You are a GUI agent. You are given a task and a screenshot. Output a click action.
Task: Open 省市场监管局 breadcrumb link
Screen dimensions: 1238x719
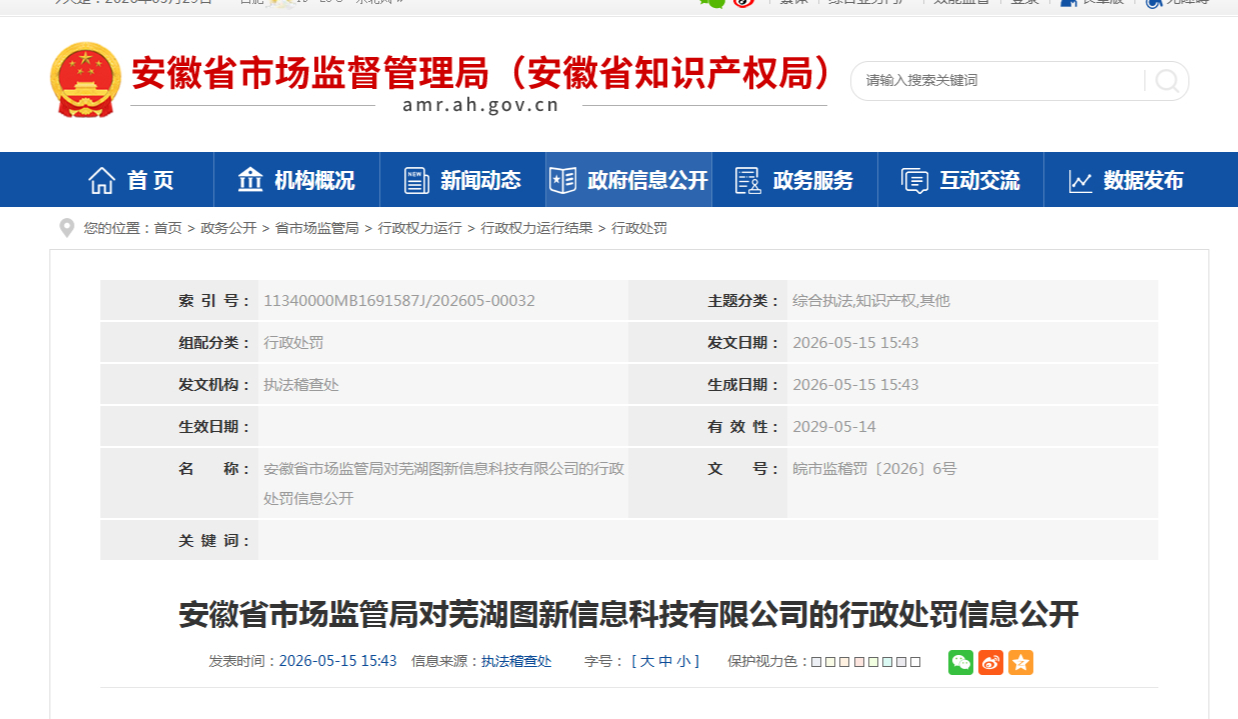(317, 228)
